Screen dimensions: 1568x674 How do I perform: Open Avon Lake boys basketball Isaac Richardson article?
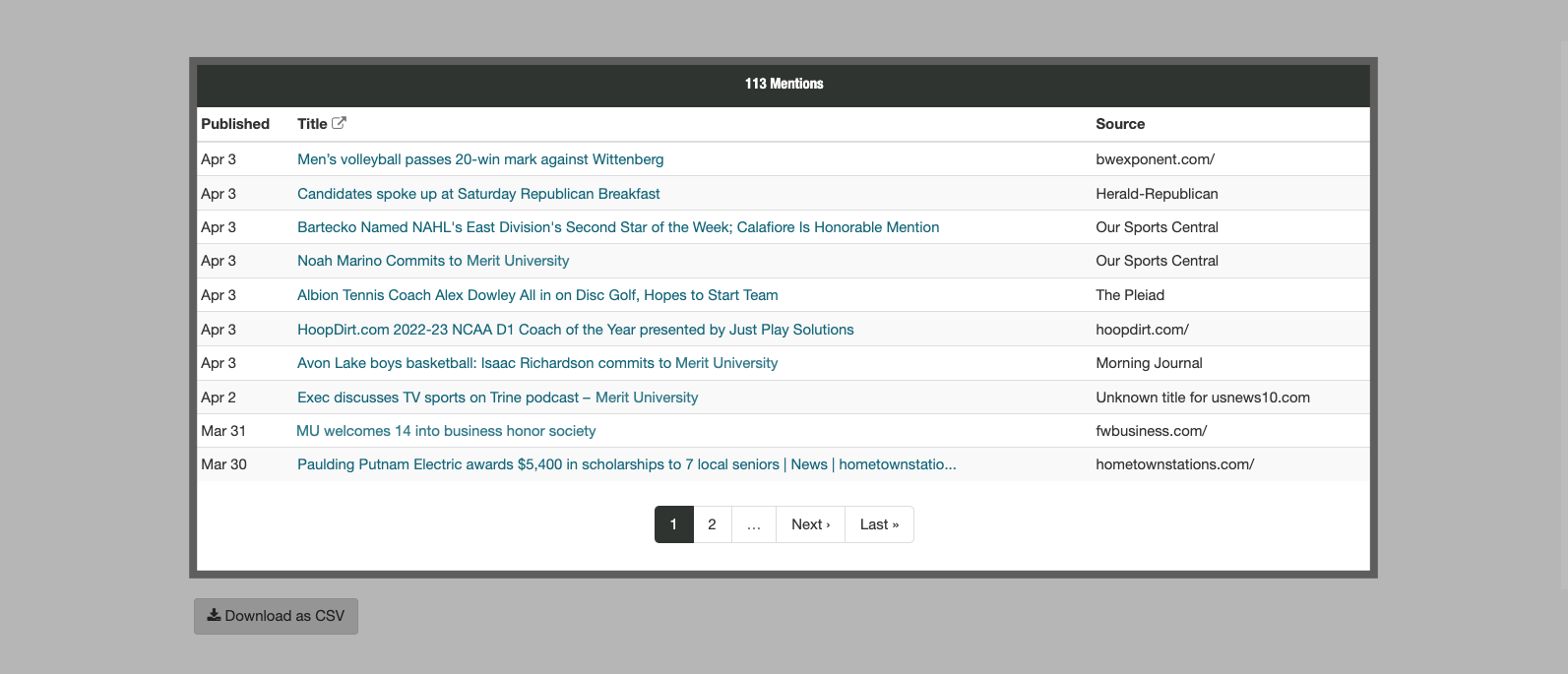[537, 363]
